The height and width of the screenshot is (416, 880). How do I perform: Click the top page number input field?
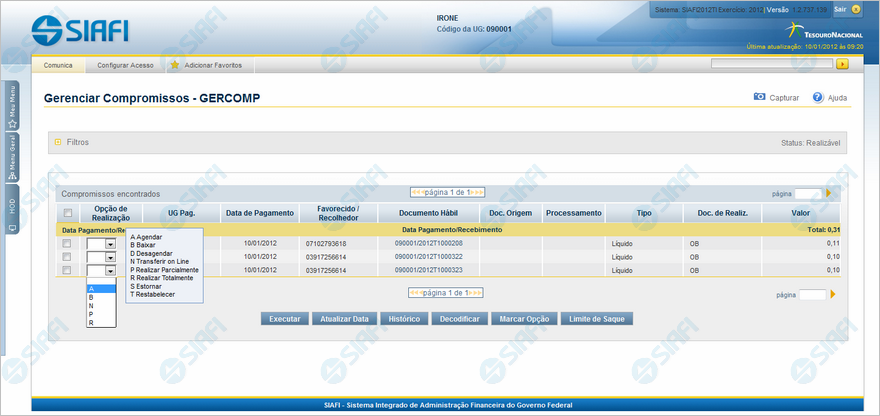click(x=808, y=192)
